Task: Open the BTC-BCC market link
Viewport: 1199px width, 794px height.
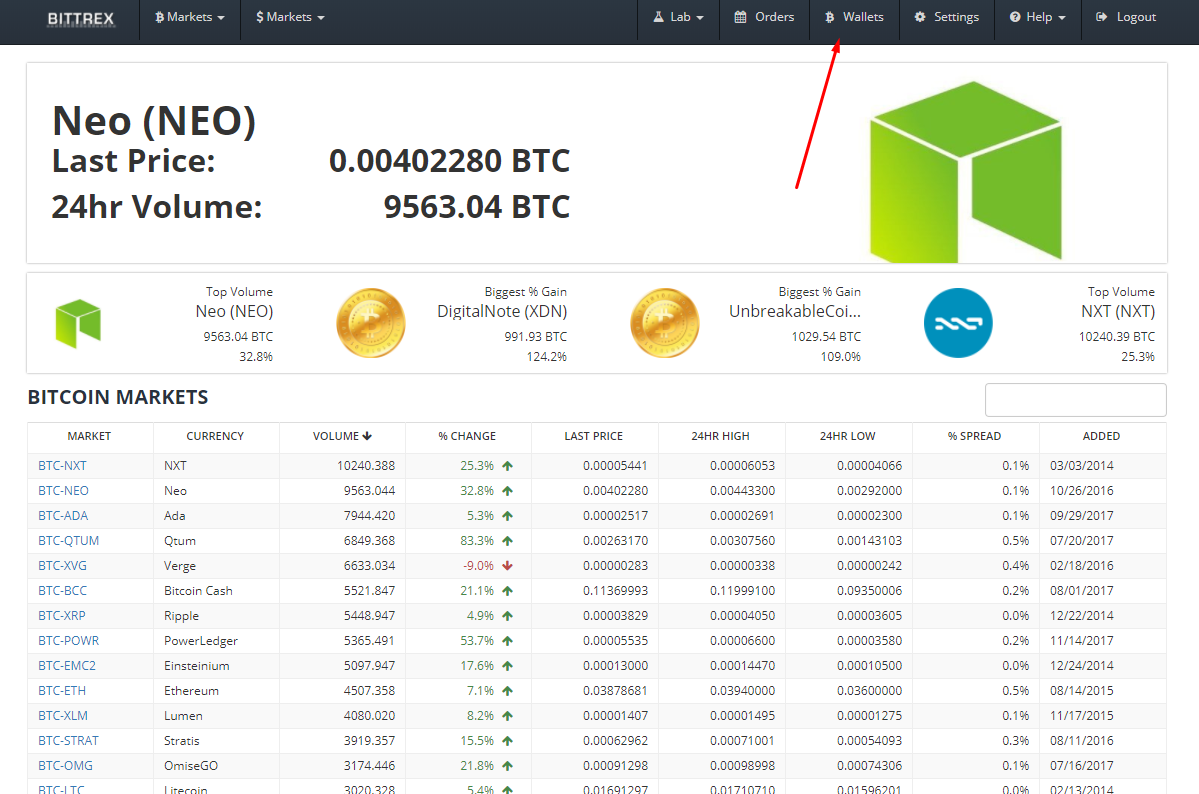Action: click(x=63, y=591)
